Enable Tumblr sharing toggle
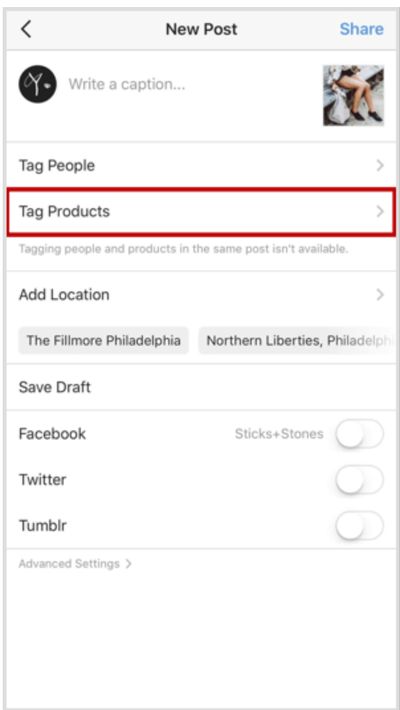Viewport: 400px width, 710px height. (x=360, y=525)
